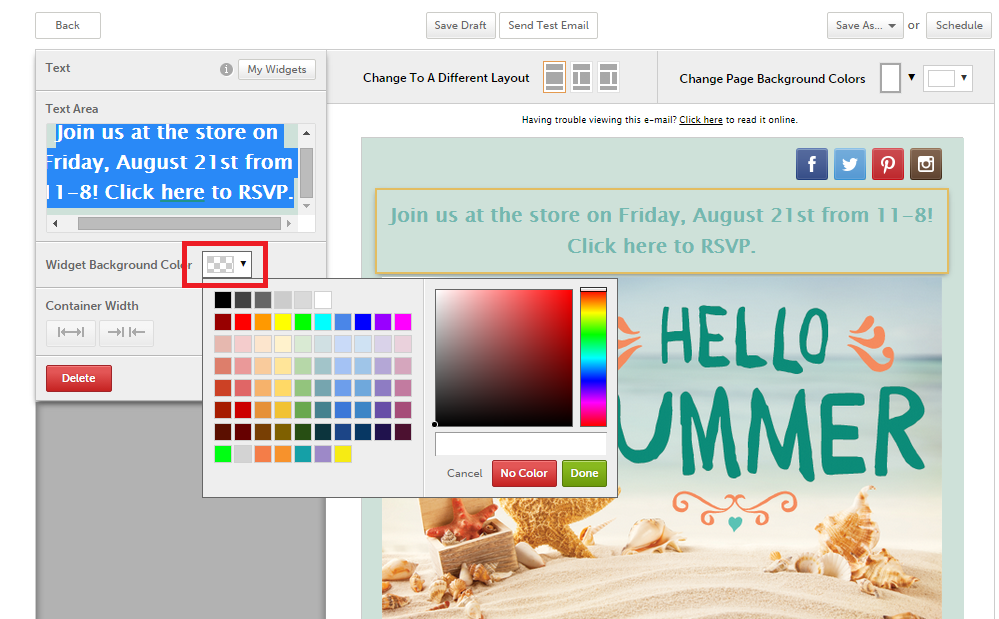The image size is (999, 619).
Task: Select the two-column layout icon
Action: (581, 77)
